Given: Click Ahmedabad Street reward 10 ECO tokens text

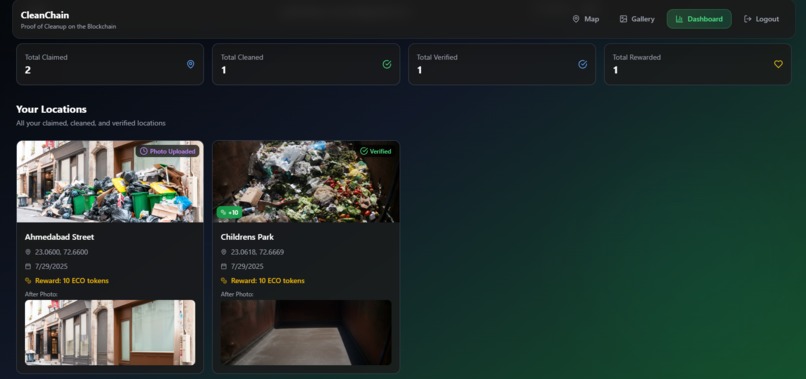Looking at the screenshot, I should coord(72,281).
